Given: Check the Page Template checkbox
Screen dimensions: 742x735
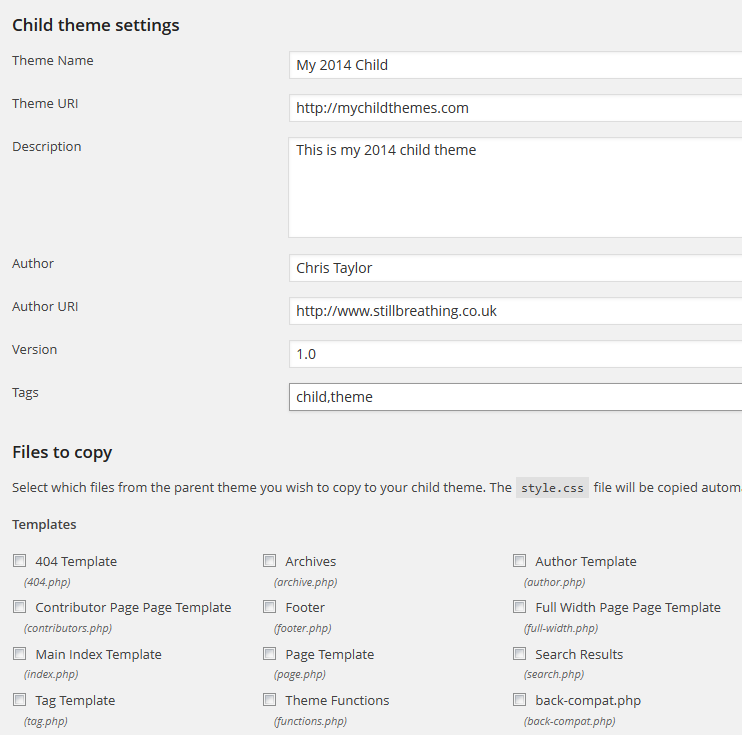Looking at the screenshot, I should point(269,654).
